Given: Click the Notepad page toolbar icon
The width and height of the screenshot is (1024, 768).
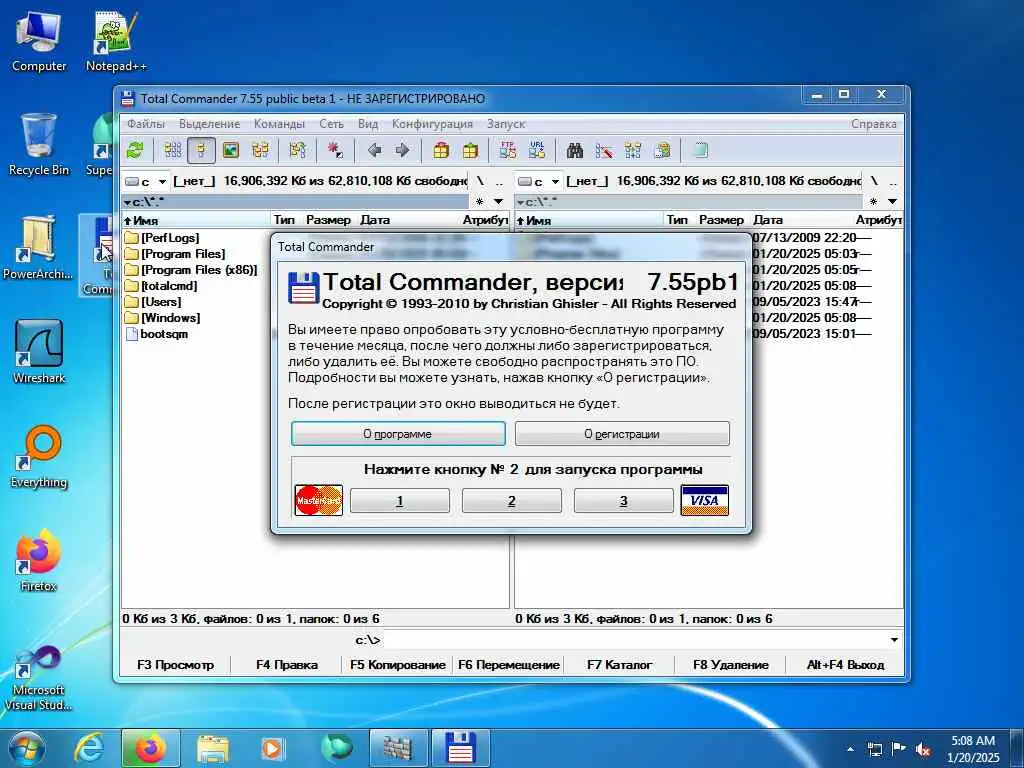Looking at the screenshot, I should [x=700, y=151].
